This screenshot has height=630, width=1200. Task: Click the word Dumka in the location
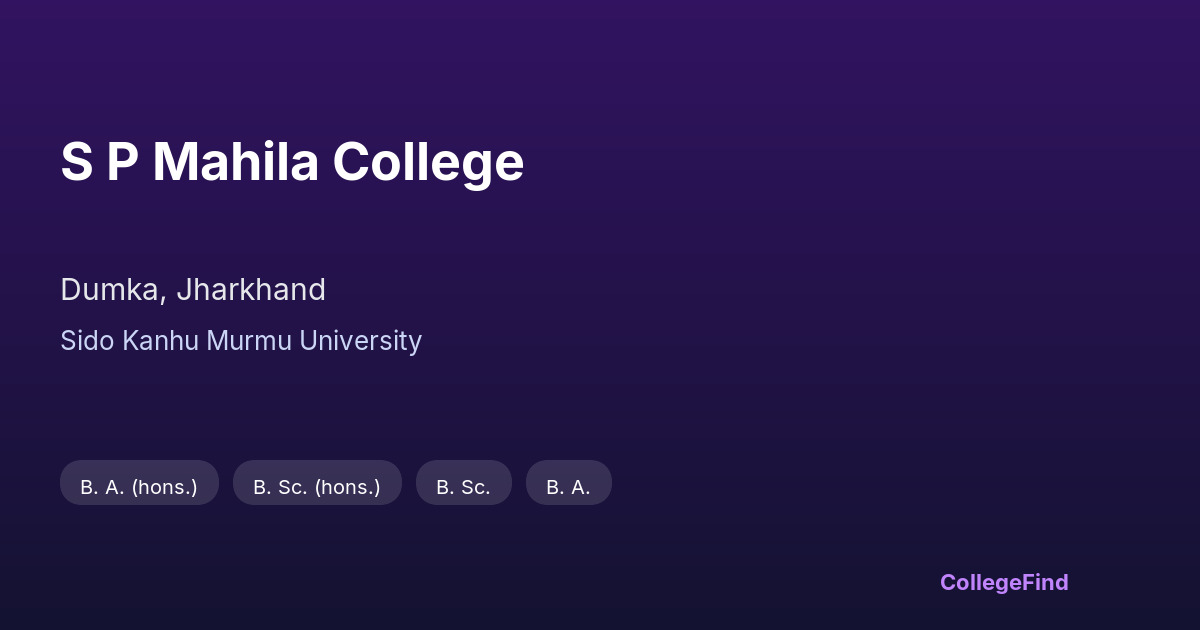pos(111,290)
